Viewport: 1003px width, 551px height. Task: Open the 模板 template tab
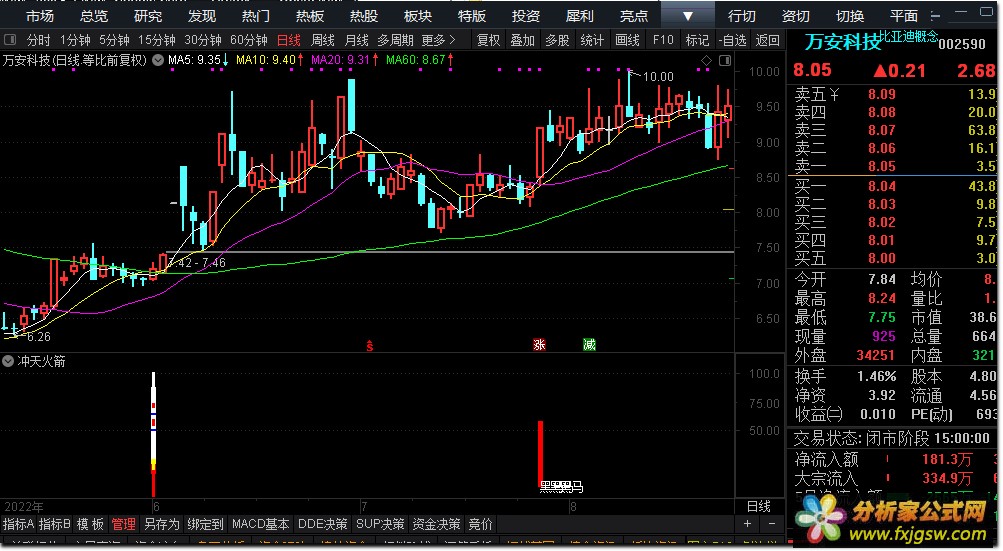pos(90,524)
